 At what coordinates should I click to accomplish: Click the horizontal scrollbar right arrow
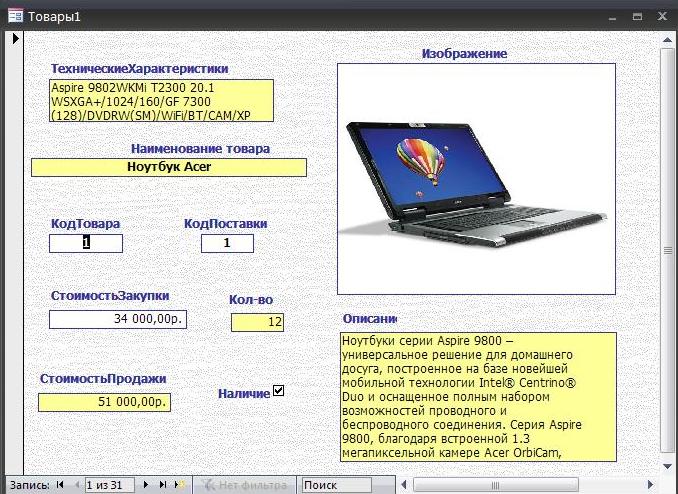(650, 485)
